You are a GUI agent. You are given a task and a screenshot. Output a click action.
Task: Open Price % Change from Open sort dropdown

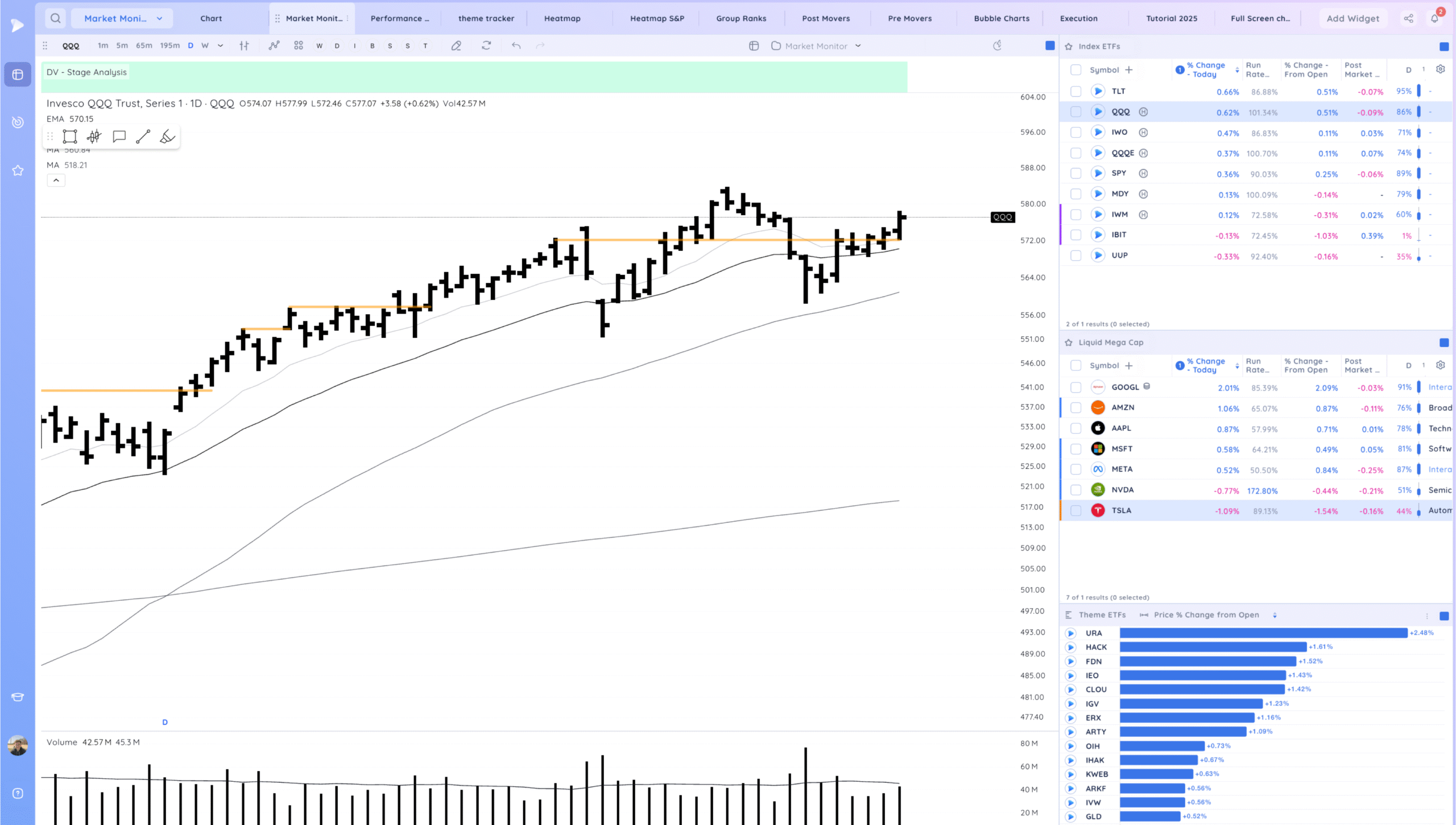click(x=1275, y=615)
